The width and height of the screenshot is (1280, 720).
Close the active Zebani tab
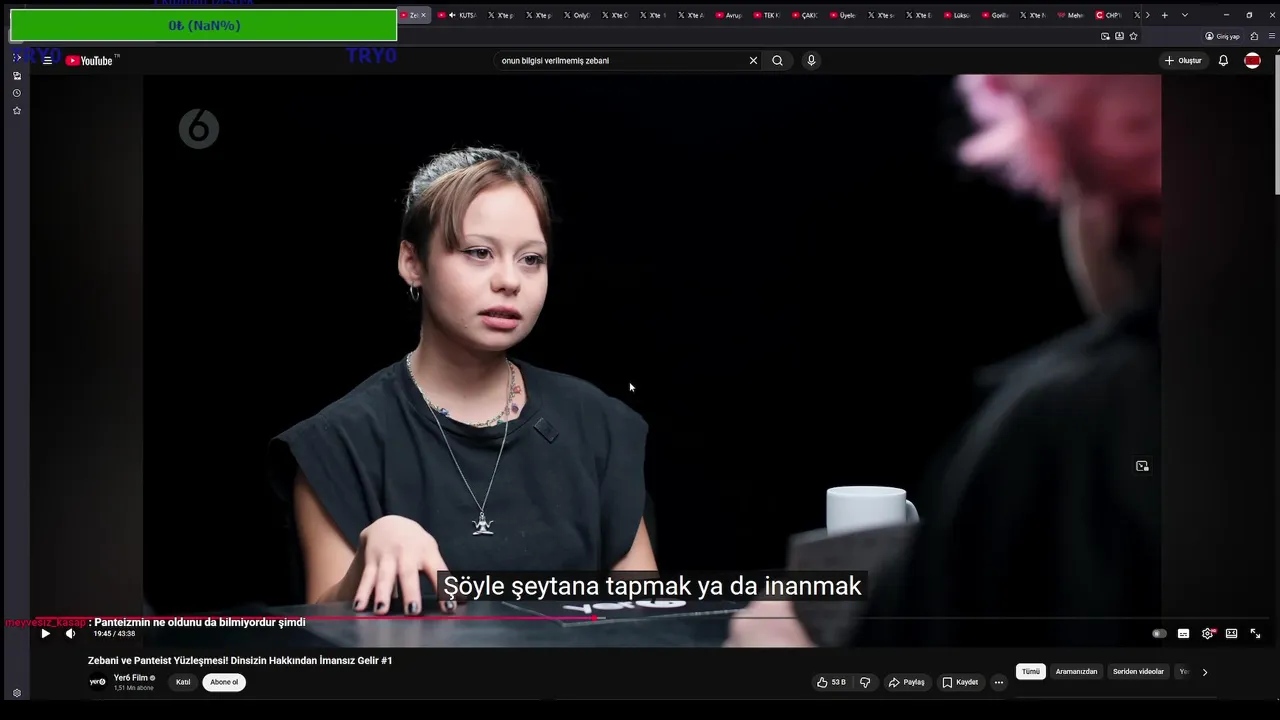point(423,15)
